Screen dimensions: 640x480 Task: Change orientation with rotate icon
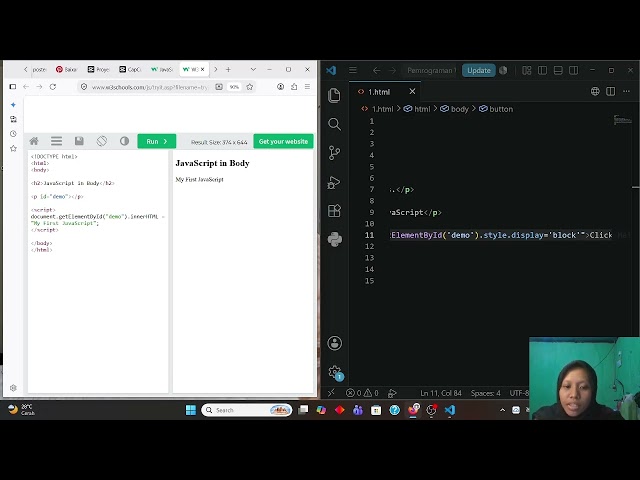[x=102, y=141]
